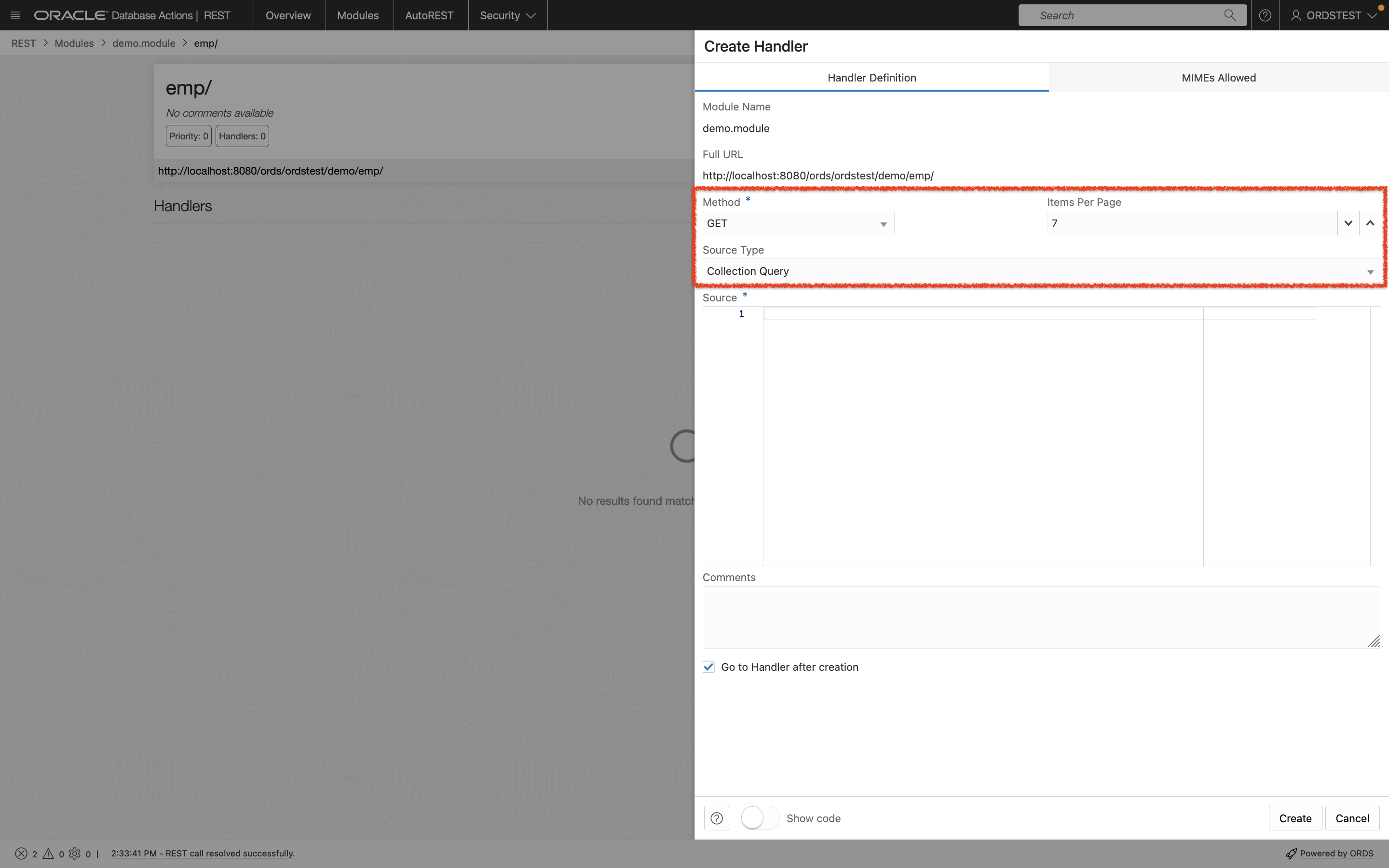Click the navigation hamburger menu icon

(x=15, y=15)
